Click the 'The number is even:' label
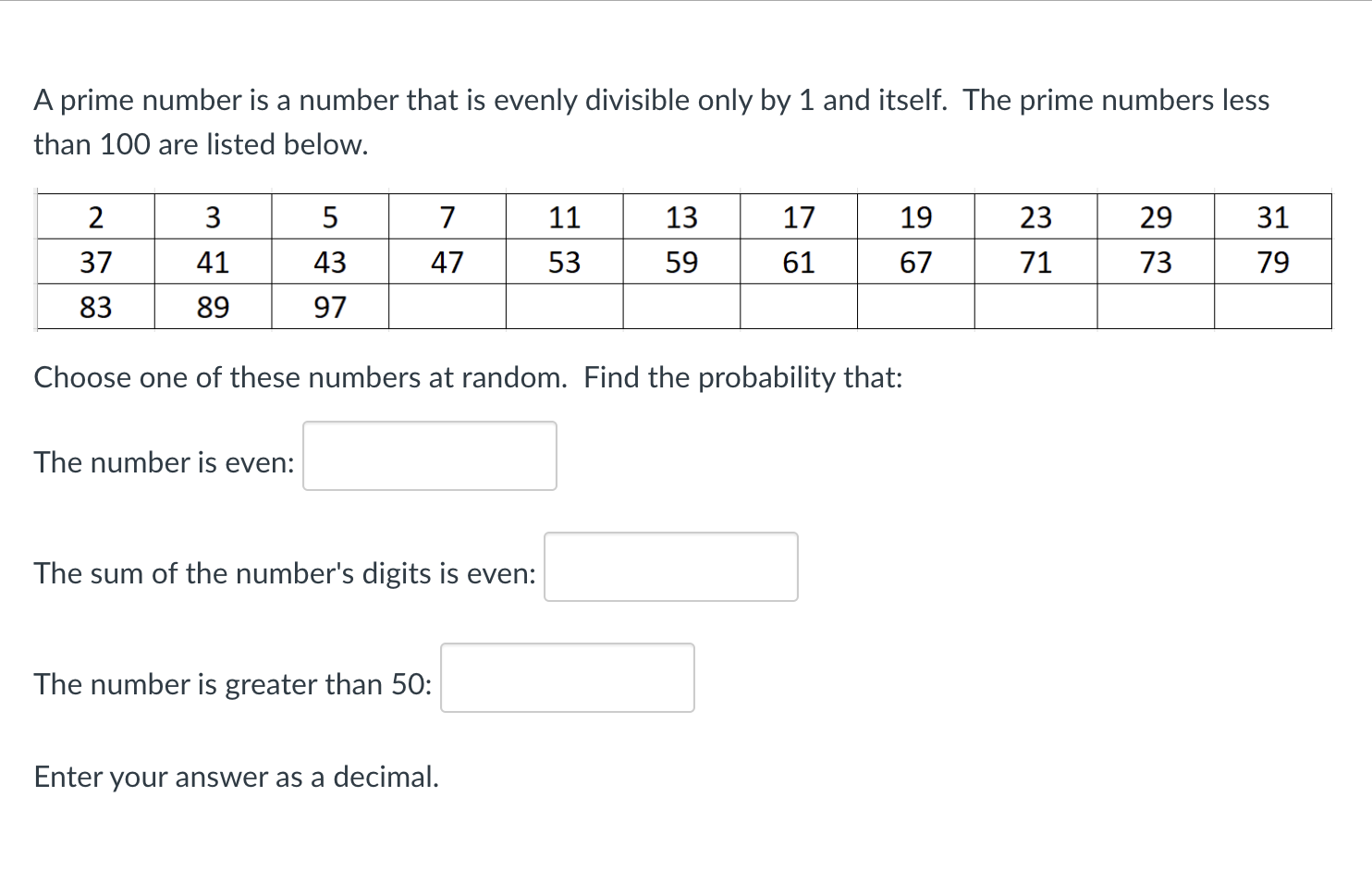1372x895 pixels. [x=163, y=462]
